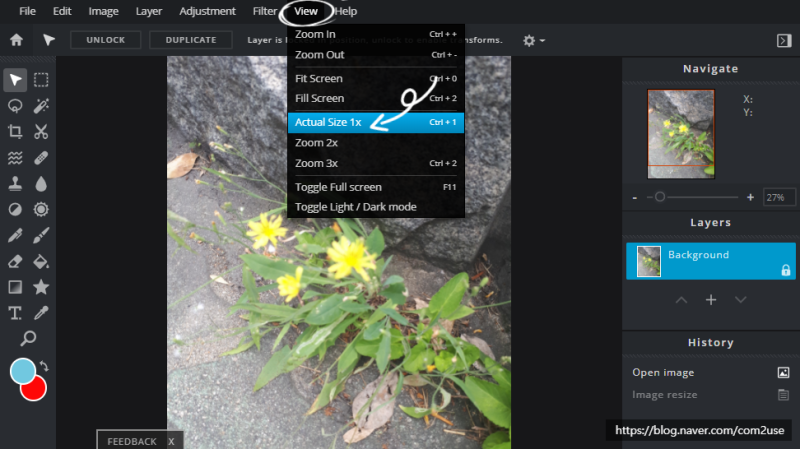The height and width of the screenshot is (449, 800).
Task: Select Zoom 2x
Action: click(x=376, y=143)
